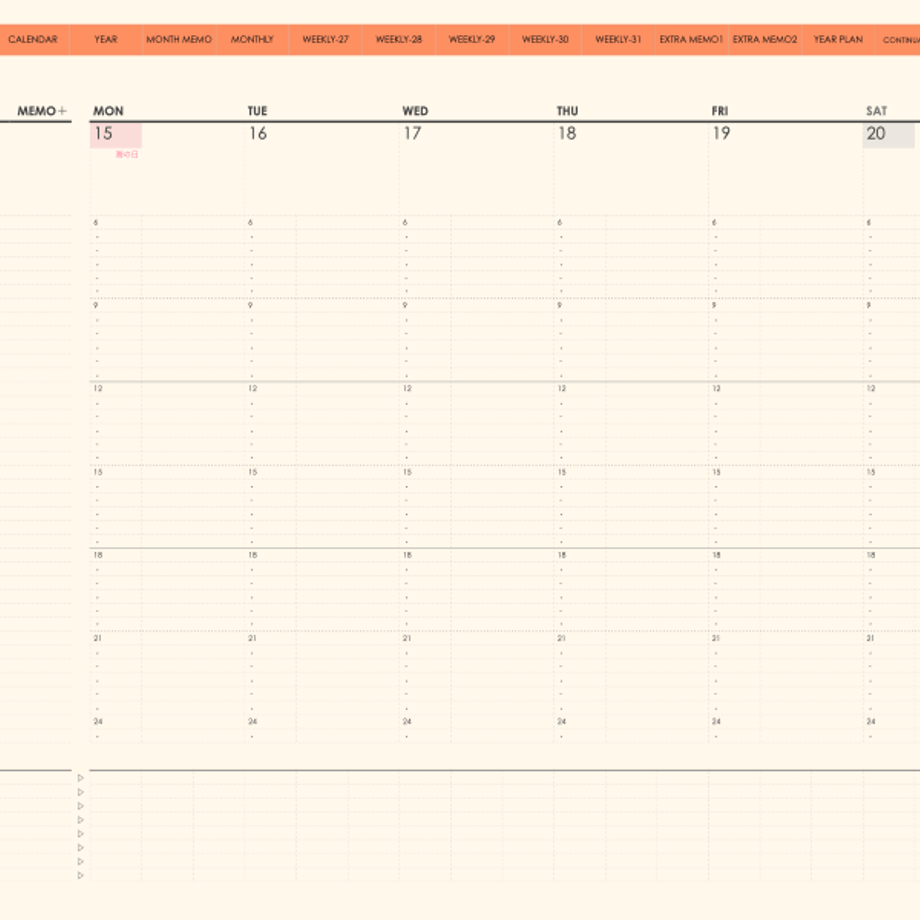920x920 pixels.
Task: Click the MON column header
Action: [109, 111]
